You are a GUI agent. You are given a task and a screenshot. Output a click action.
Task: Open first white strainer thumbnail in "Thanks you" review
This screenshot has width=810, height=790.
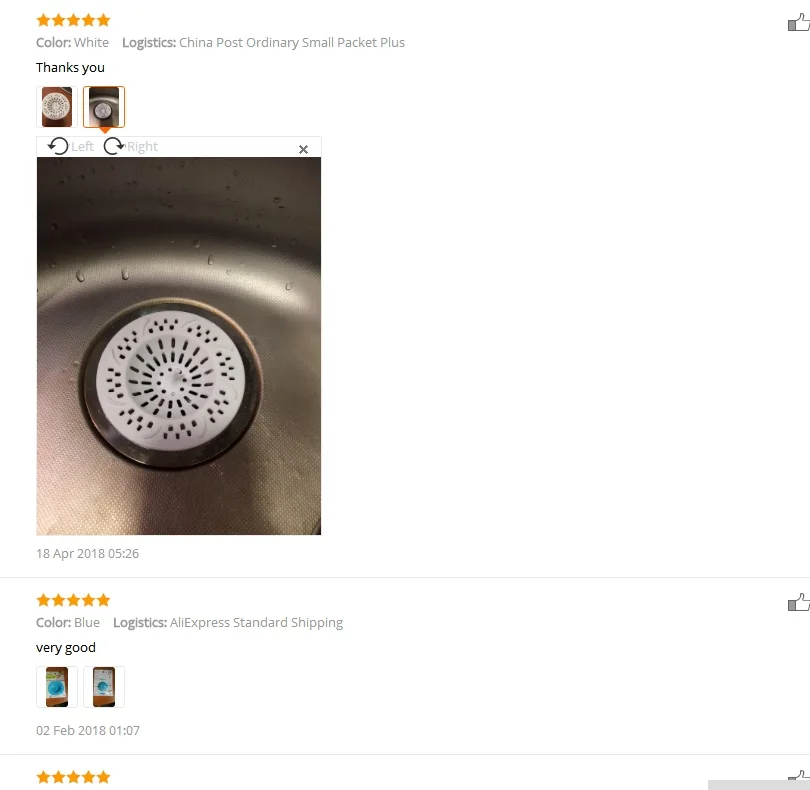57,107
